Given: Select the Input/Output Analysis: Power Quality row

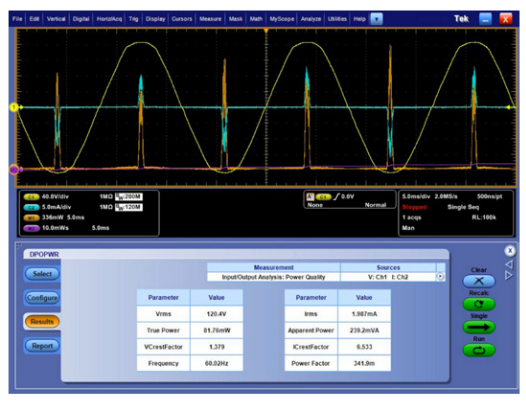Looking at the screenshot, I should point(273,277).
